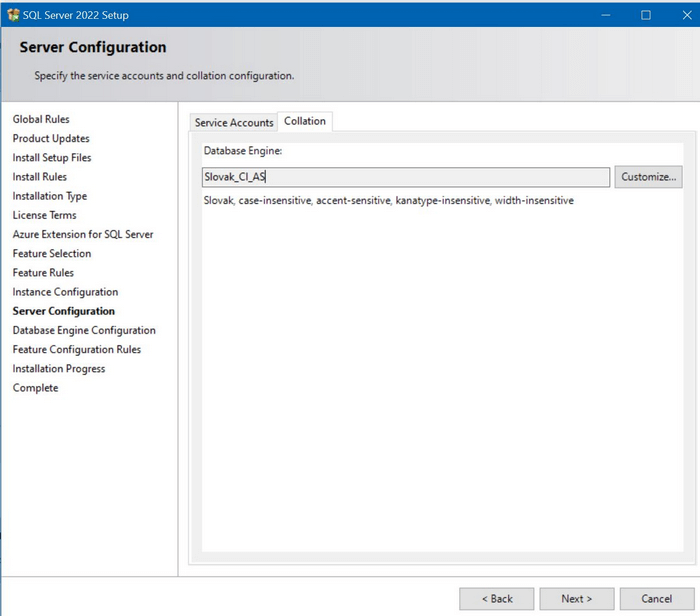The height and width of the screenshot is (616, 700).
Task: Click the Next button
Action: click(x=577, y=598)
